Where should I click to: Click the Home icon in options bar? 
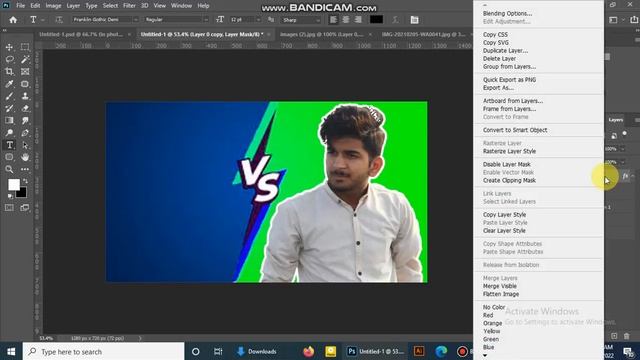13,20
